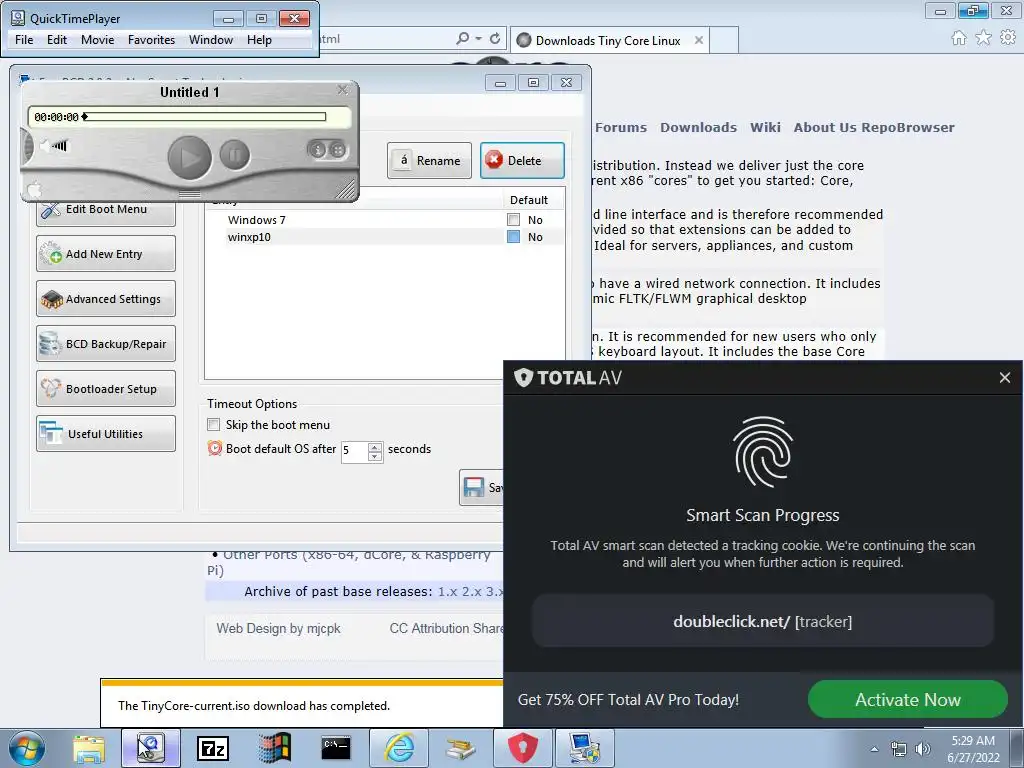The height and width of the screenshot is (768, 1024).
Task: Open the command prompt taskbar icon
Action: pos(336,748)
